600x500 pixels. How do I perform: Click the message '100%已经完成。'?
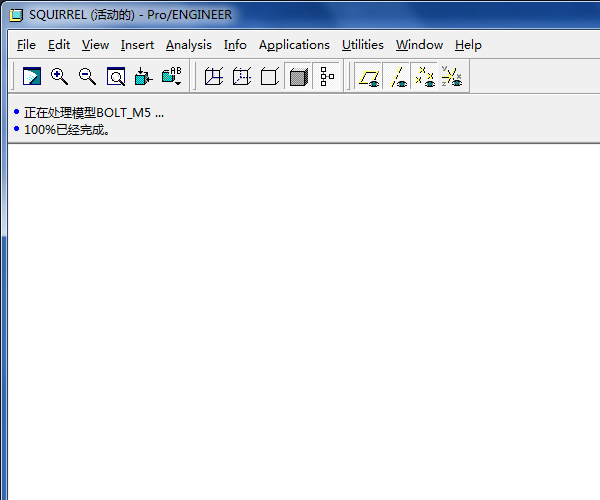[67, 130]
